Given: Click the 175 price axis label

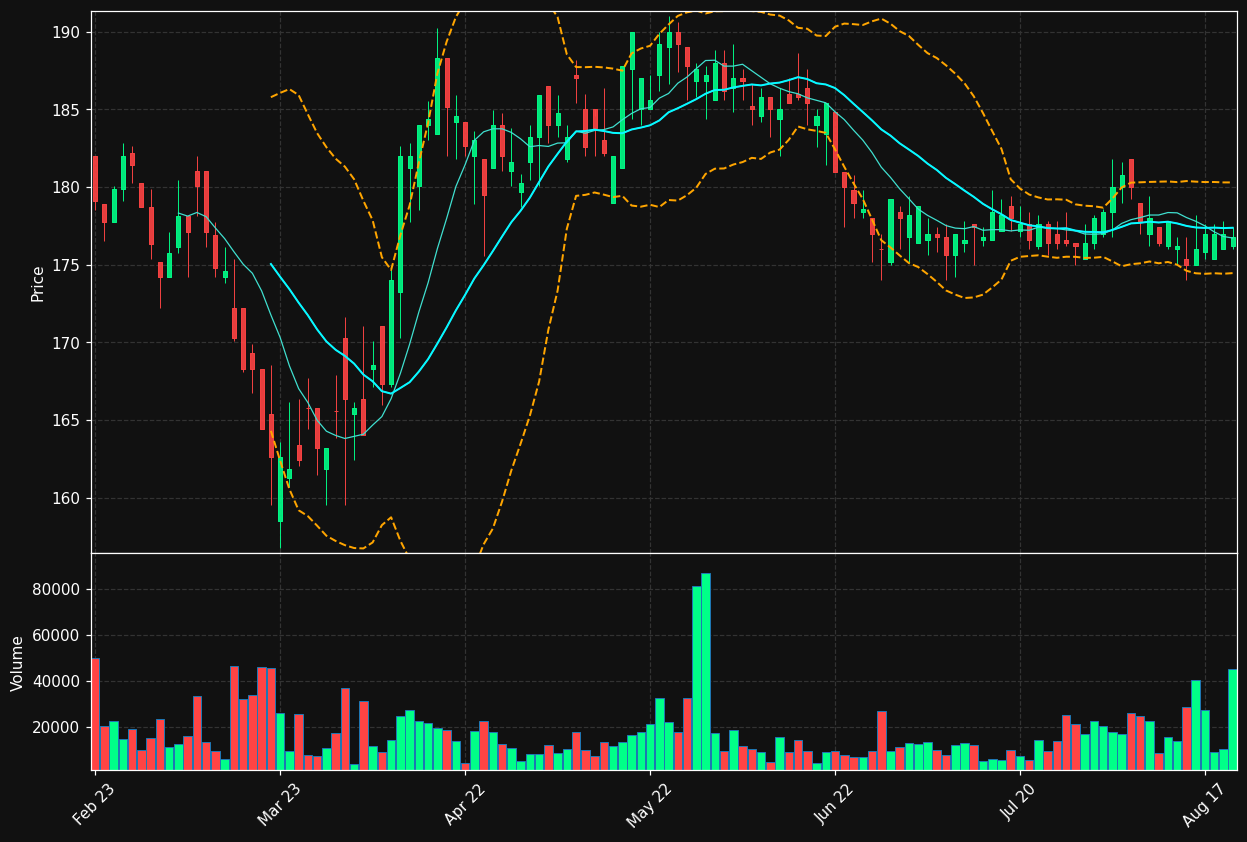Looking at the screenshot, I should [66, 266].
